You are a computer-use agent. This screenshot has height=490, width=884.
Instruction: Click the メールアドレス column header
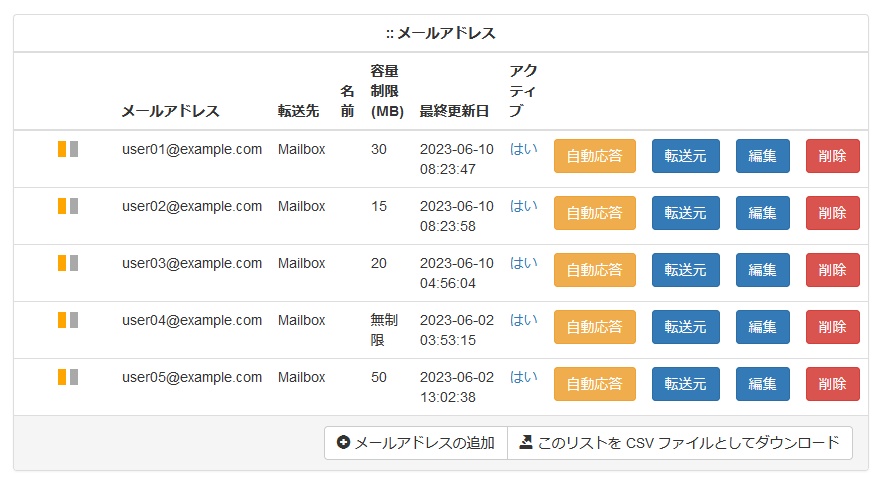pos(170,111)
